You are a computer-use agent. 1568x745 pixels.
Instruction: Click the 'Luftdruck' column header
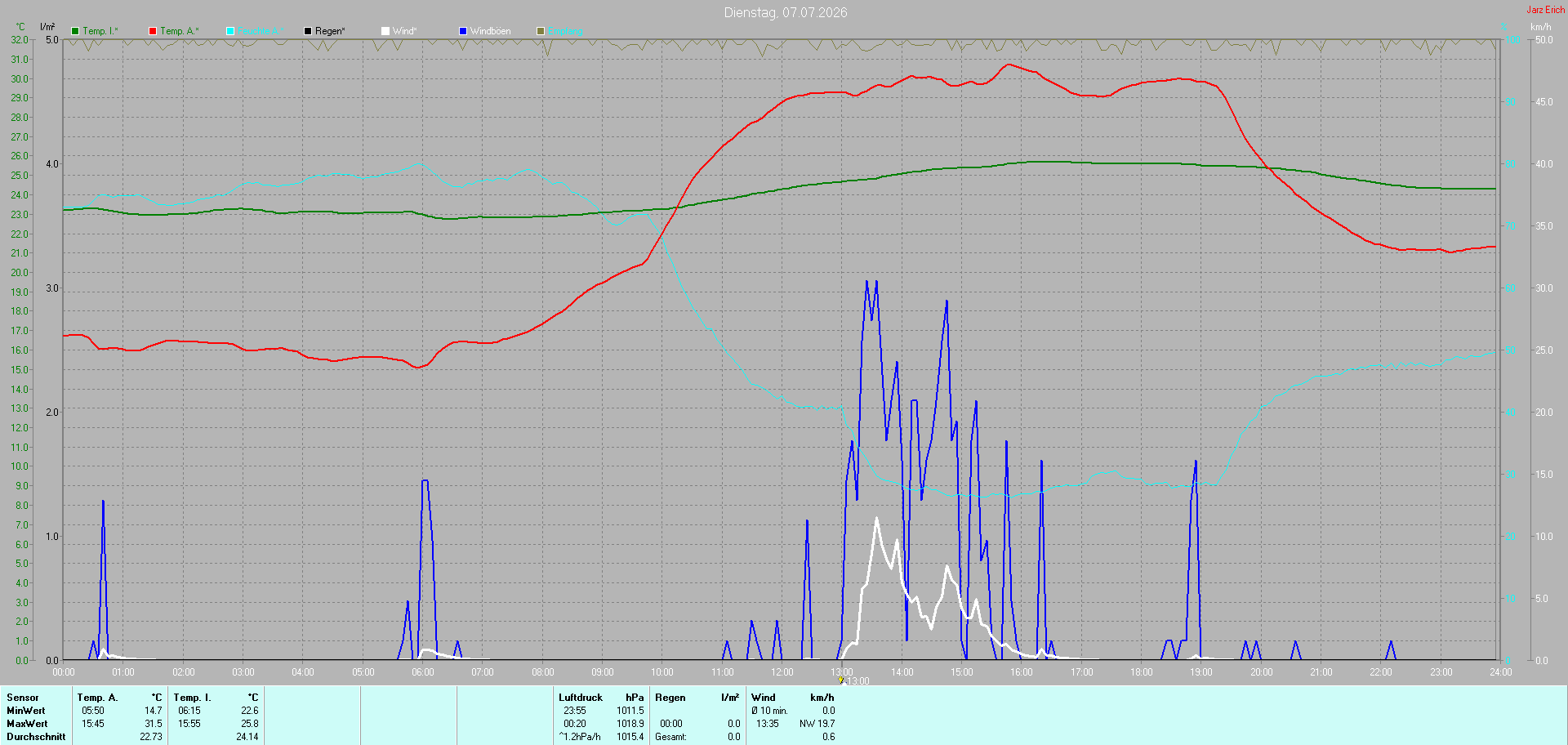(x=581, y=698)
